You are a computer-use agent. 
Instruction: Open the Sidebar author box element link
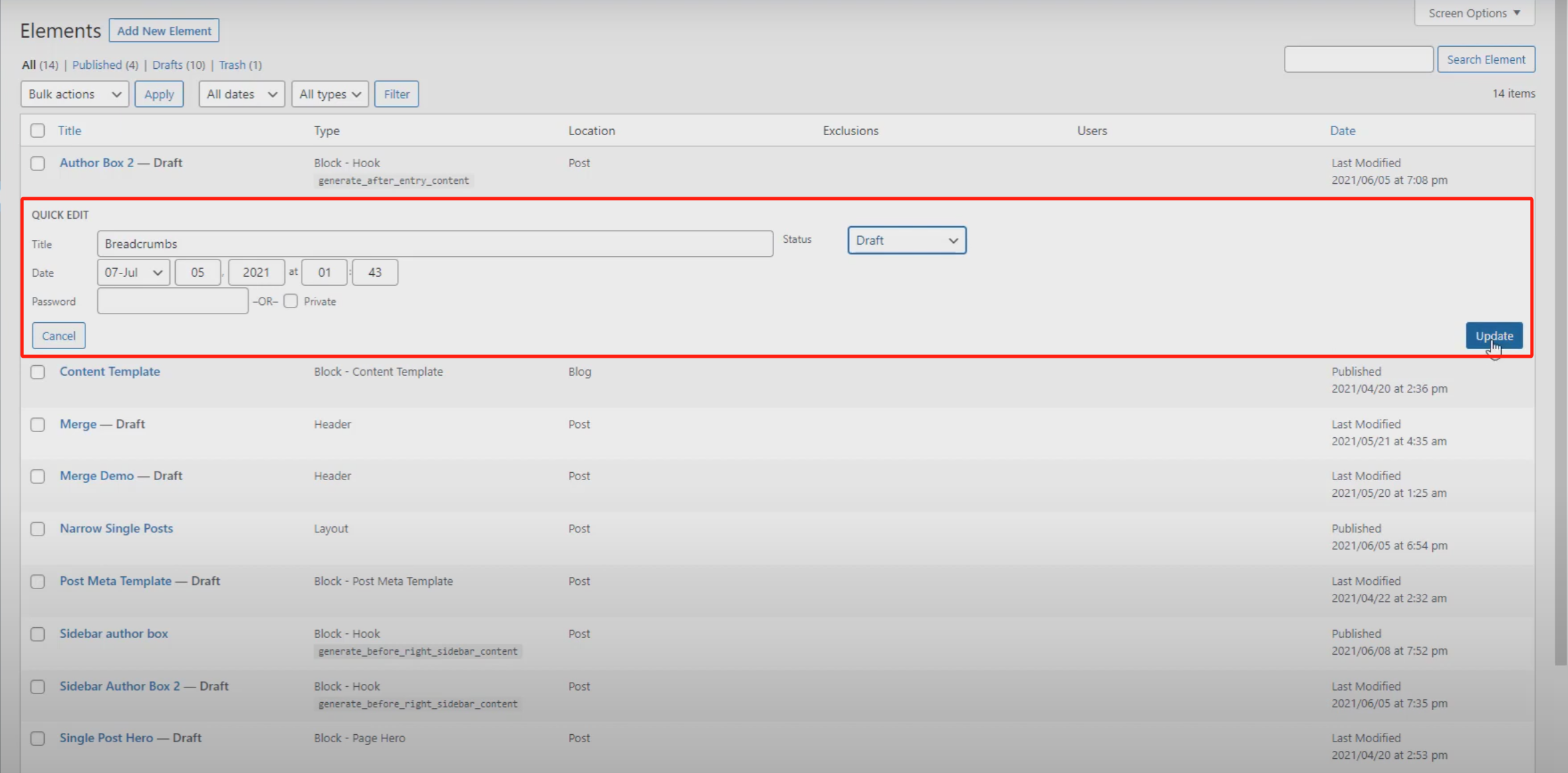[x=114, y=633]
